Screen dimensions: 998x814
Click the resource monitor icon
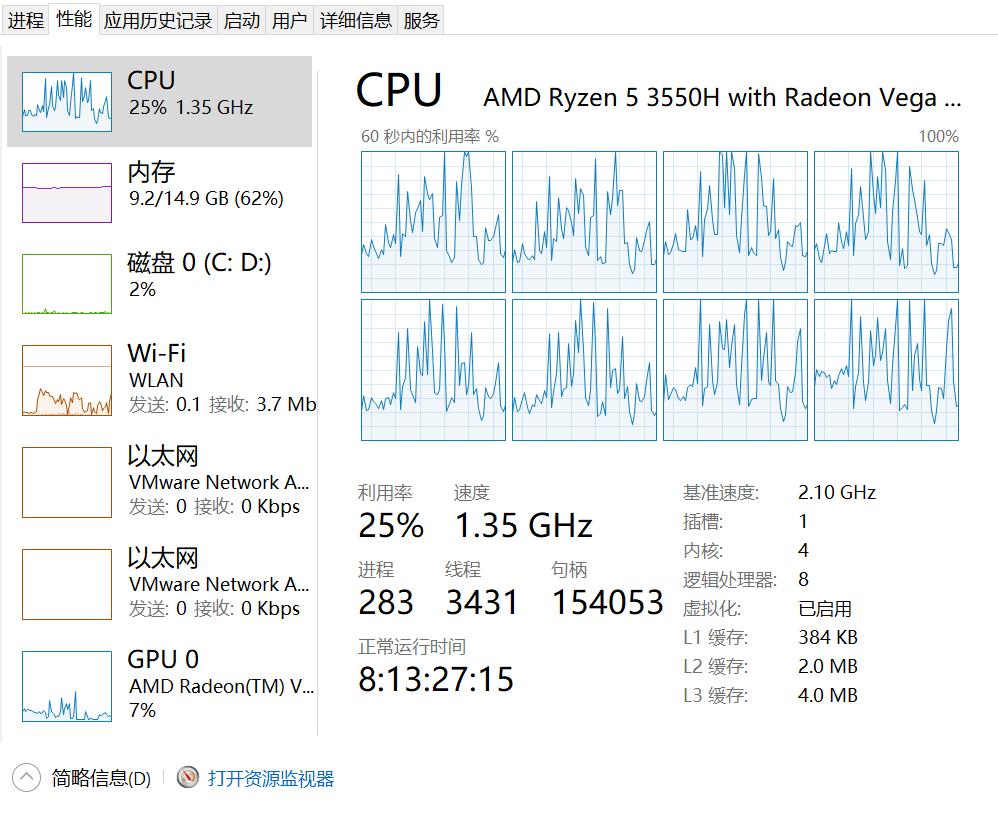[x=188, y=778]
